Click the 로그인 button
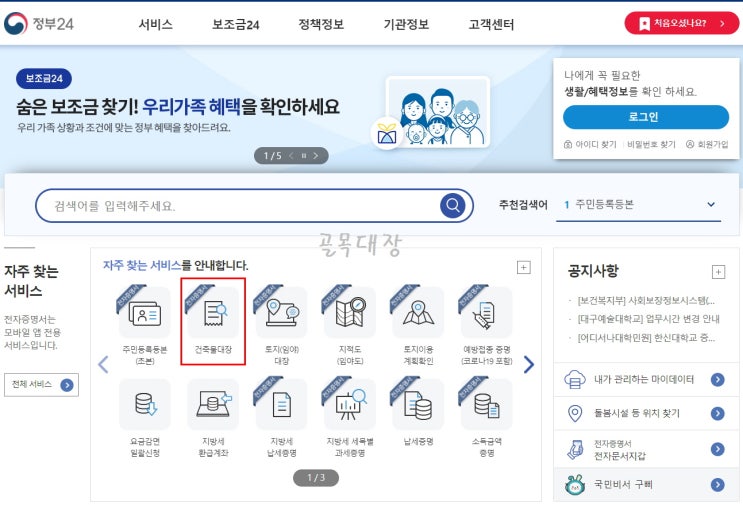 click(646, 117)
